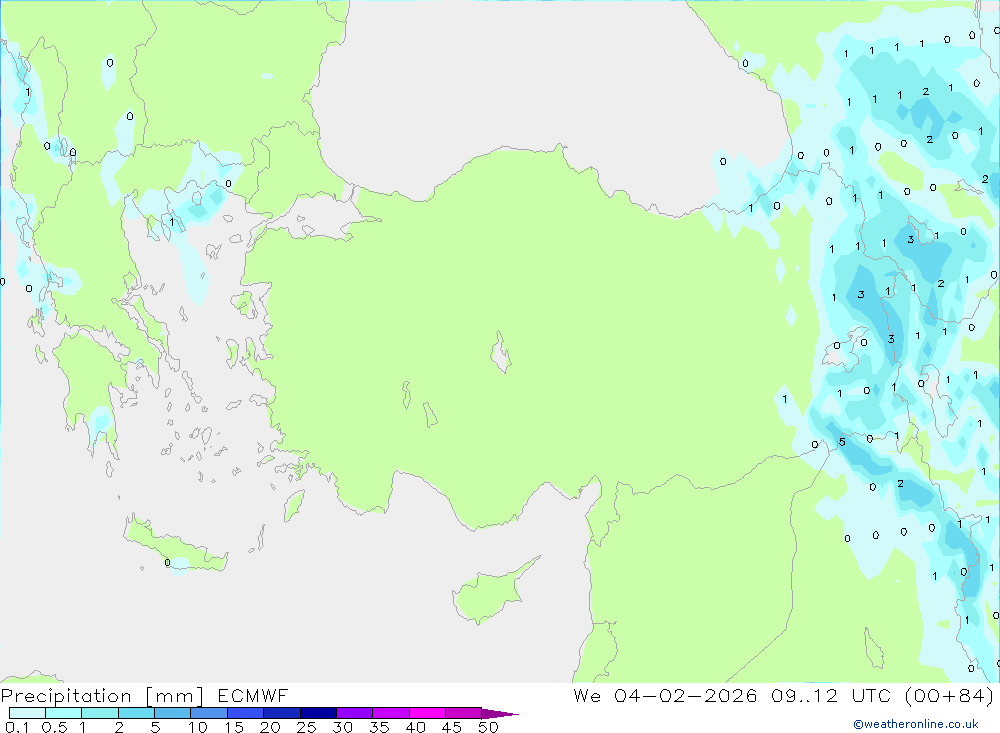Click the '0.5' legend scale label
The height and width of the screenshot is (733, 1000).
pos(54,727)
